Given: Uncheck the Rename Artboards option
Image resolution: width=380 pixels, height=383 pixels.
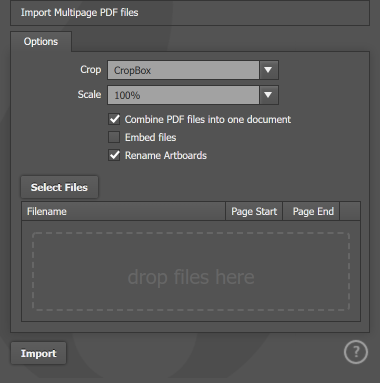Looking at the screenshot, I should (x=114, y=155).
